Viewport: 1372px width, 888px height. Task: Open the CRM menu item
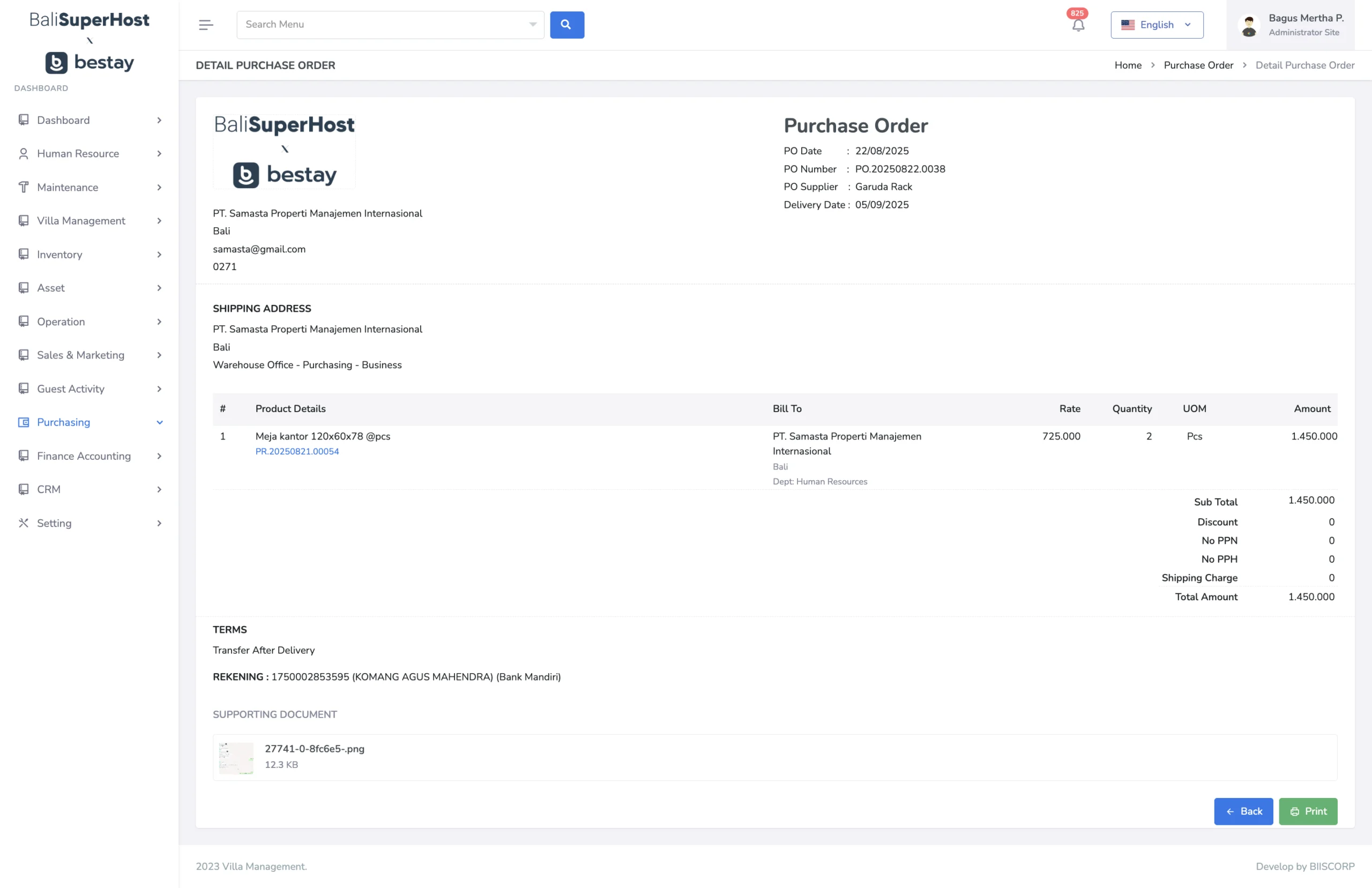[90, 490]
